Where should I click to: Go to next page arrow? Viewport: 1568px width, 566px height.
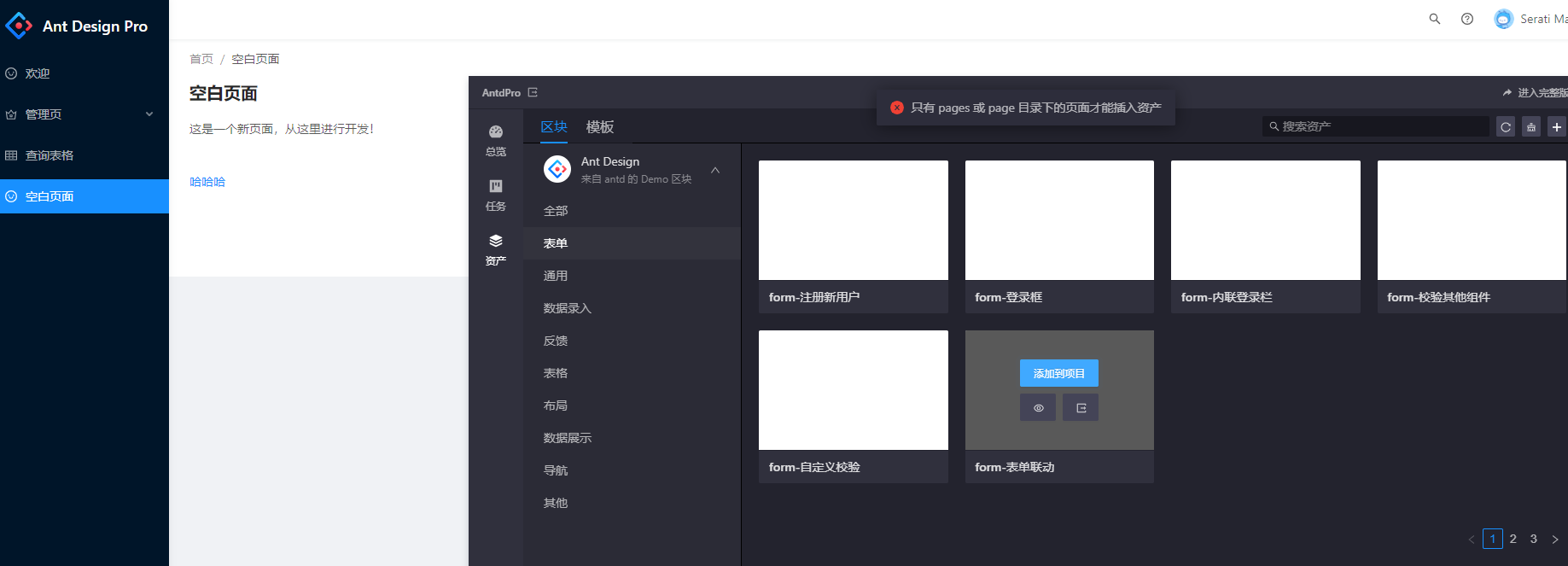click(1555, 539)
